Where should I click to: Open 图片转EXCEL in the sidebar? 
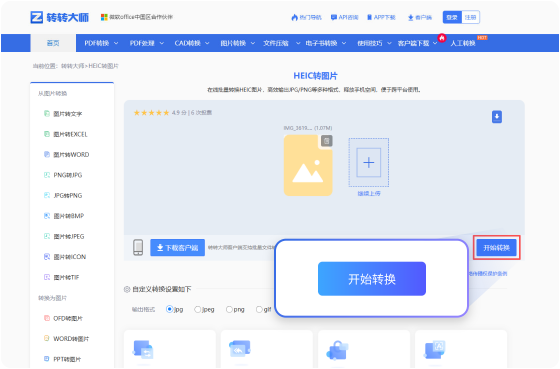pyautogui.click(x=66, y=134)
